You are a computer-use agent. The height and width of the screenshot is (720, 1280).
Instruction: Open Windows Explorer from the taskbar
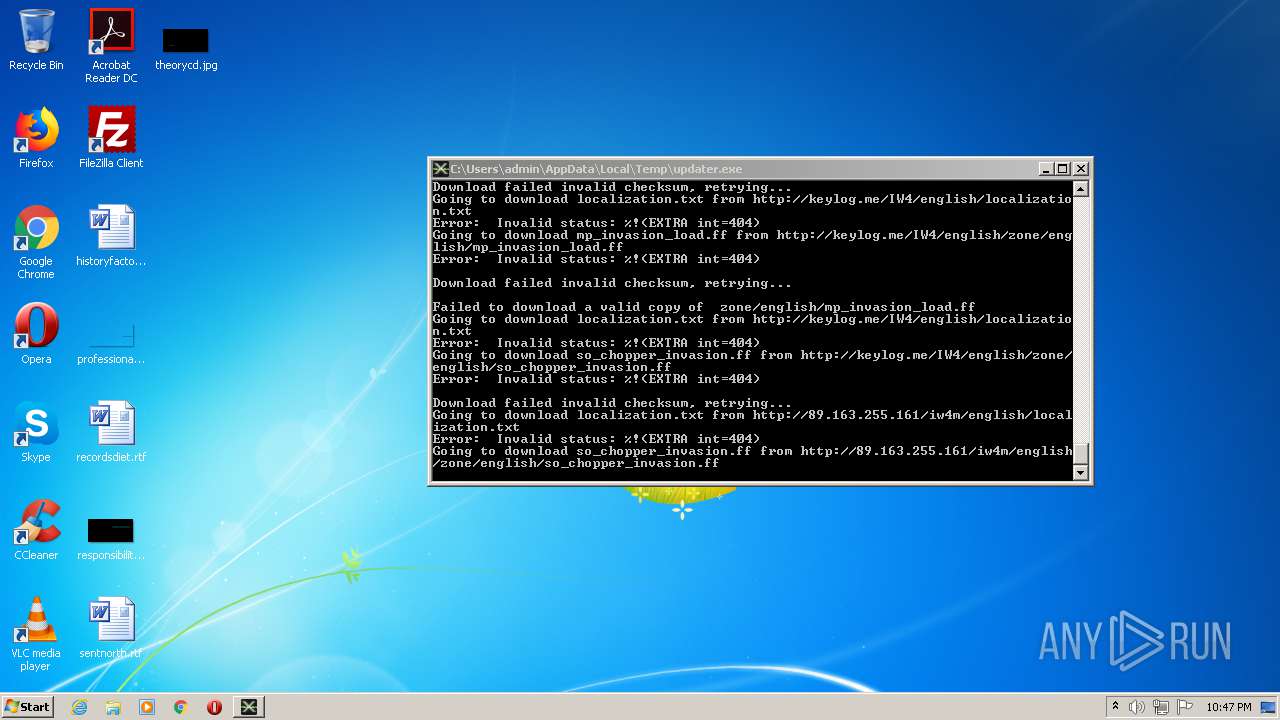[113, 707]
